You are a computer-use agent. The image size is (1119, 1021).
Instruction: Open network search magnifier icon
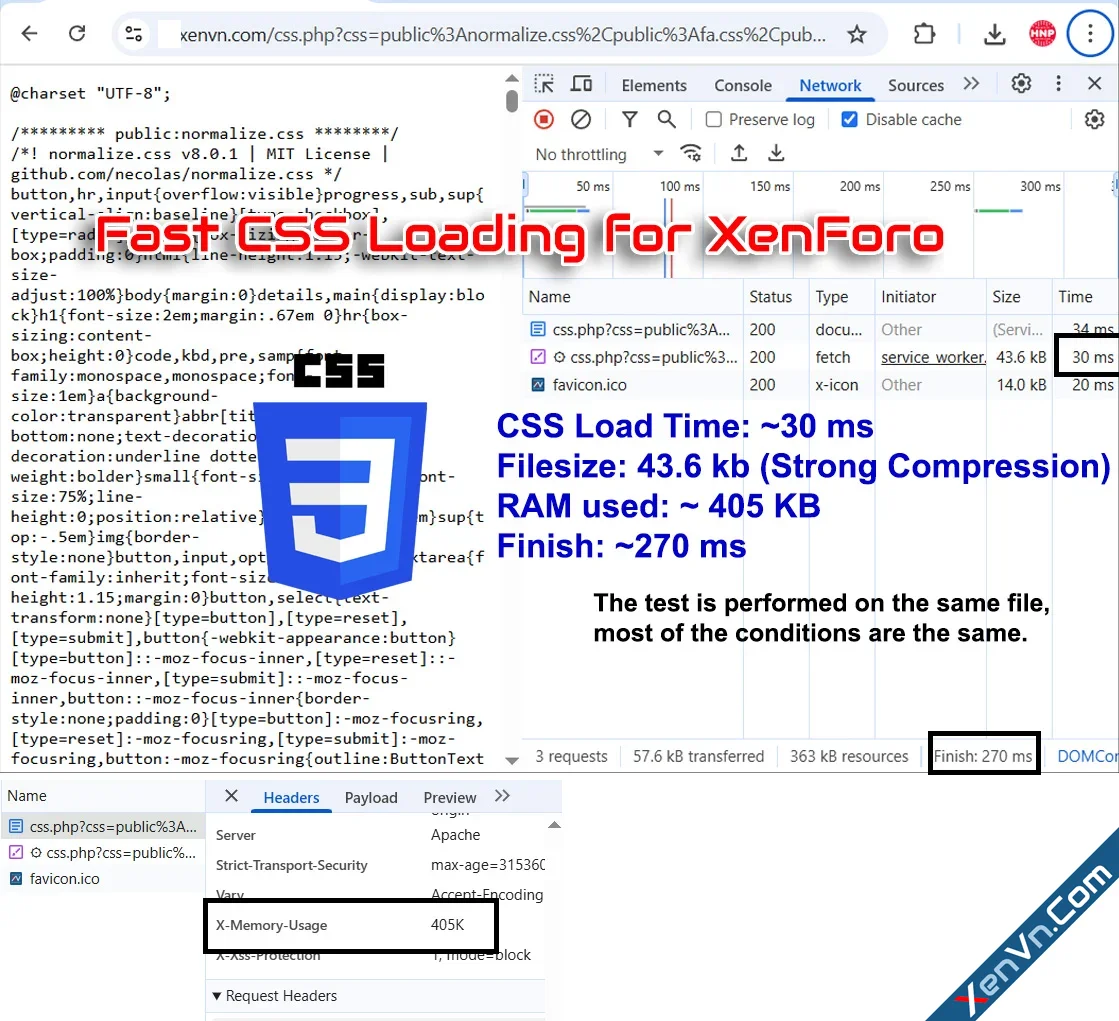667,119
